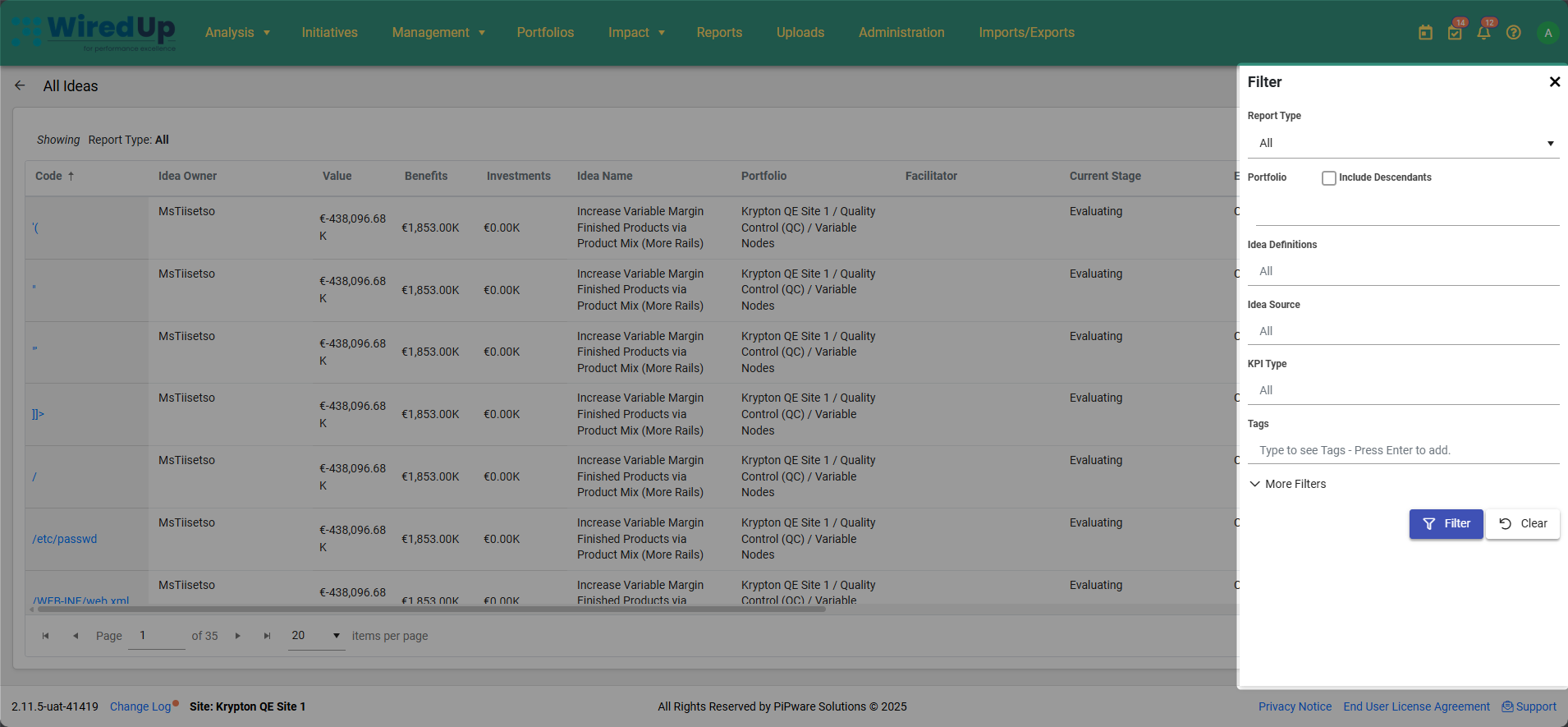Open the user avatar 'A' menu
Image resolution: width=1568 pixels, height=727 pixels.
tap(1548, 33)
